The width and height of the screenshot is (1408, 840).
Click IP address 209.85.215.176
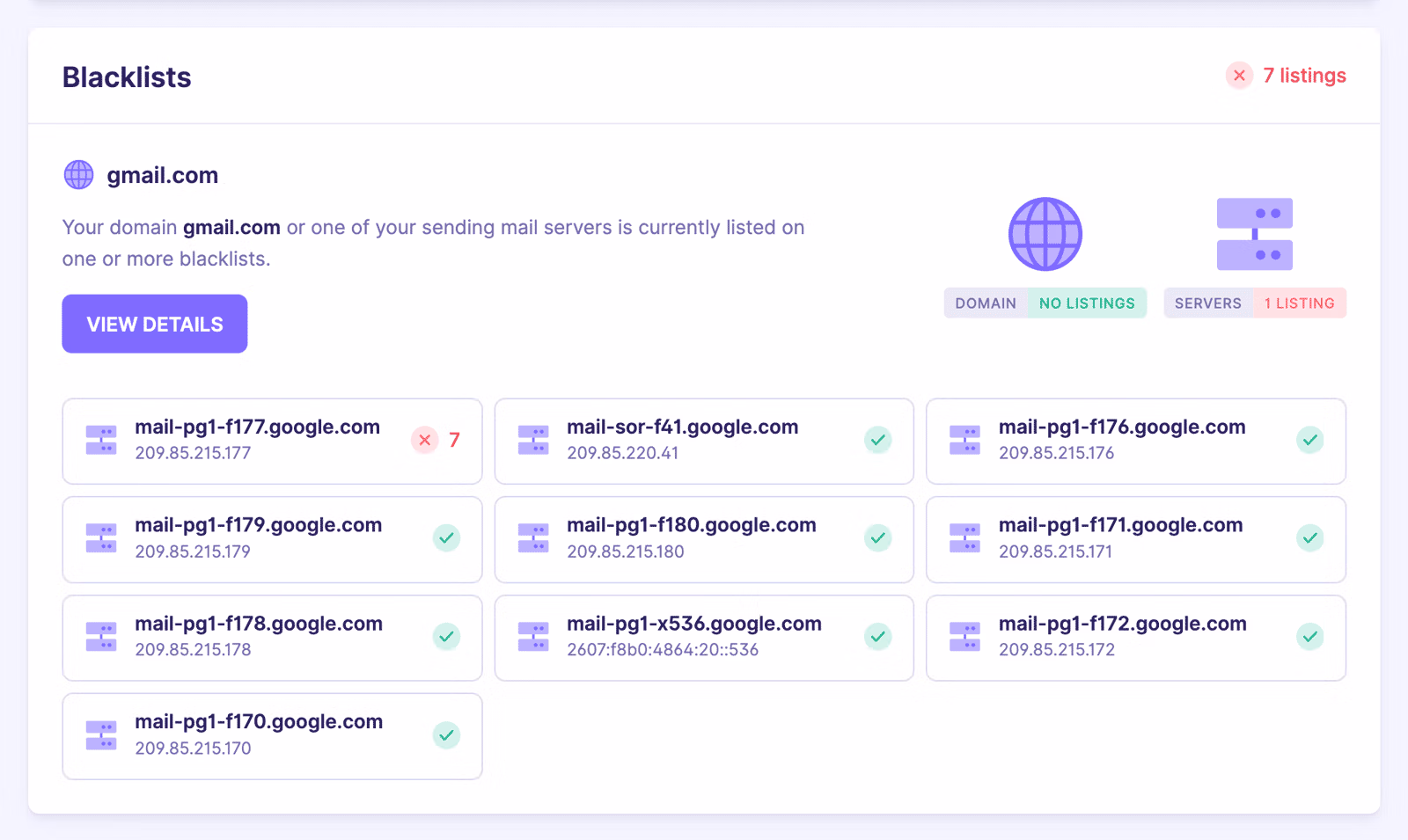pyautogui.click(x=1056, y=453)
